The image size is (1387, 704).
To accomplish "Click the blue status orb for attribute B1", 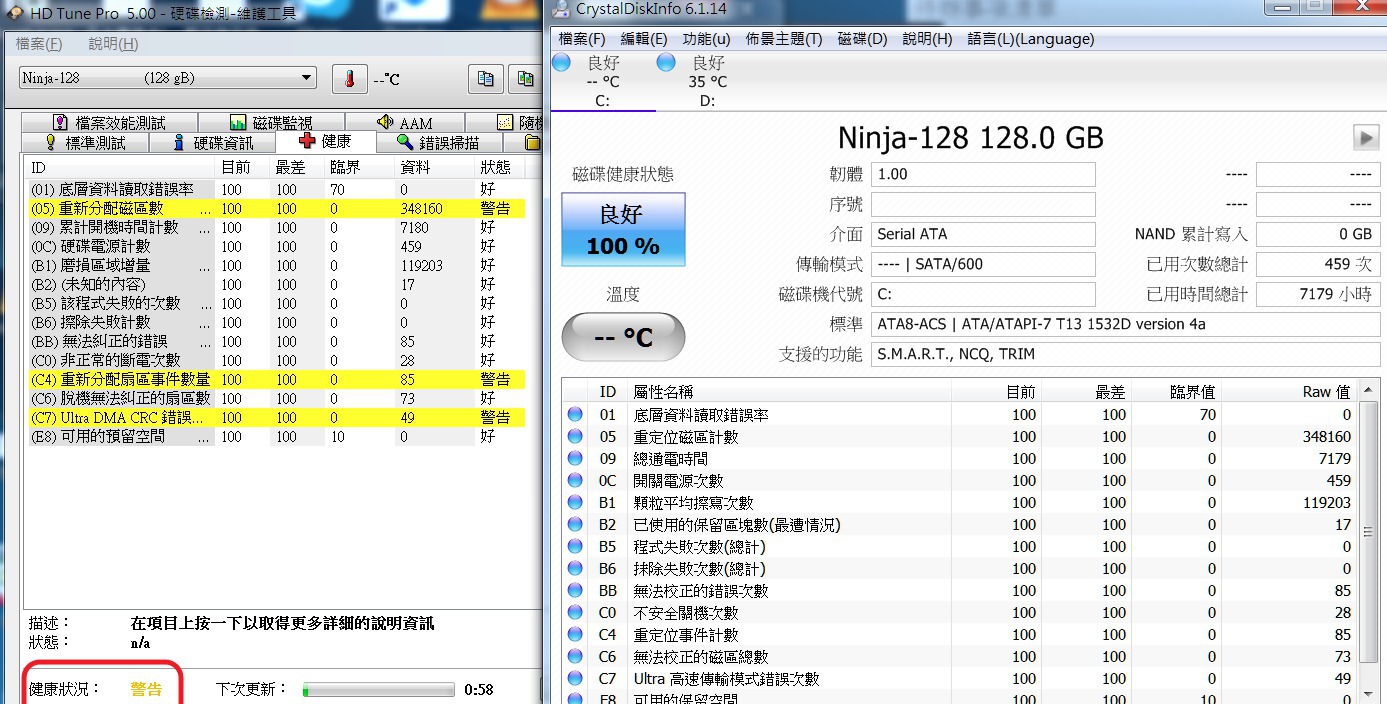I will (x=575, y=502).
